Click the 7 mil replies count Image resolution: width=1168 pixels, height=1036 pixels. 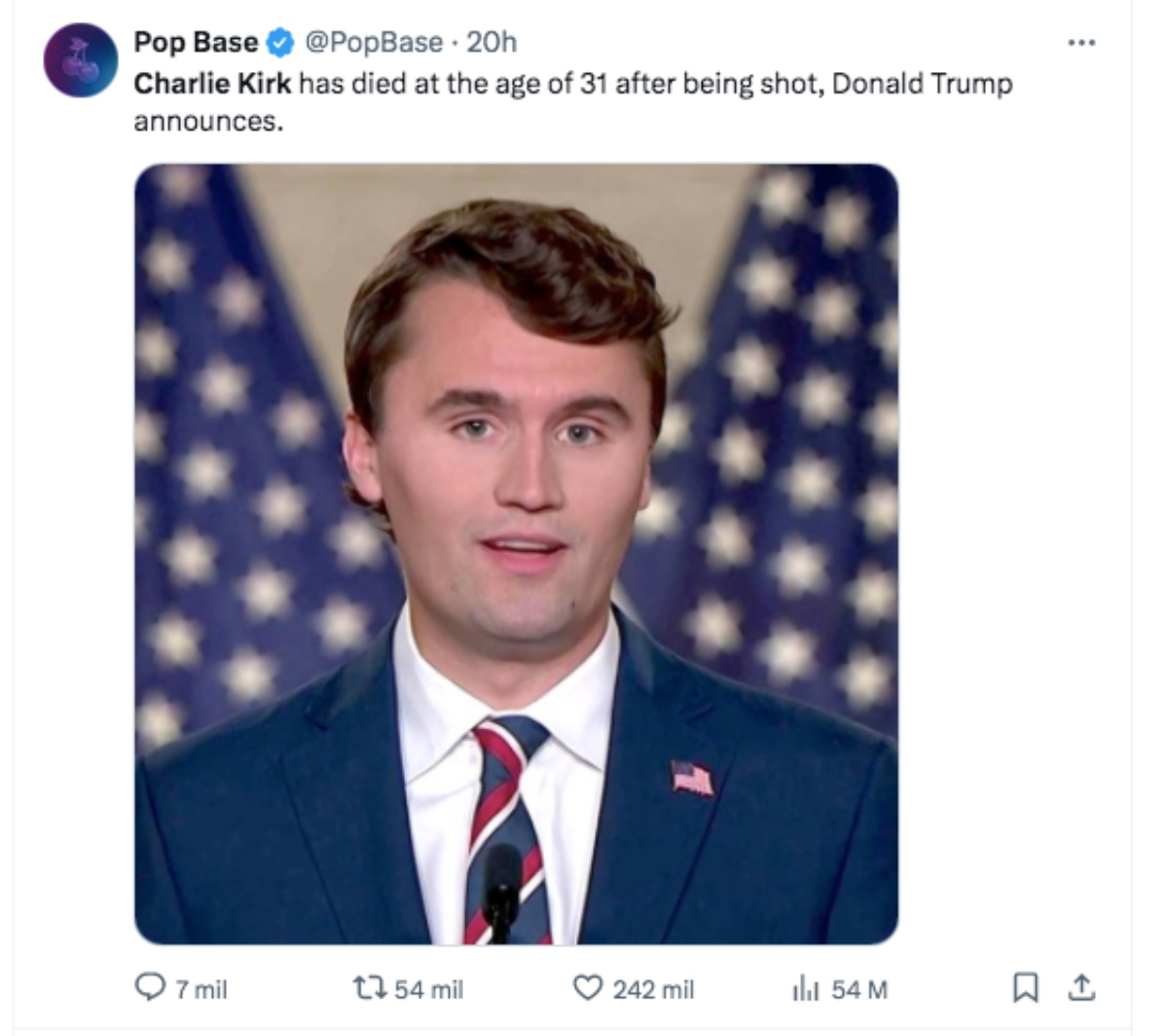(x=201, y=990)
